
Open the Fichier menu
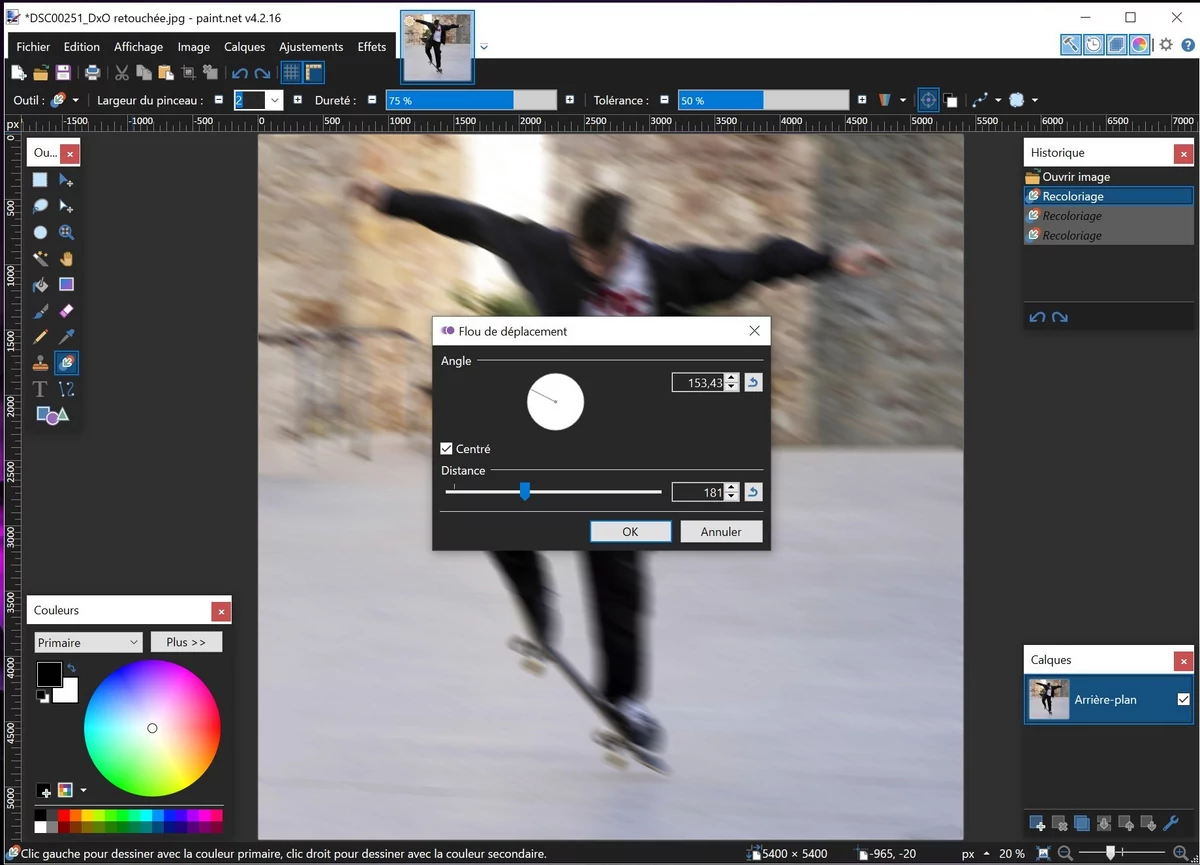point(33,47)
